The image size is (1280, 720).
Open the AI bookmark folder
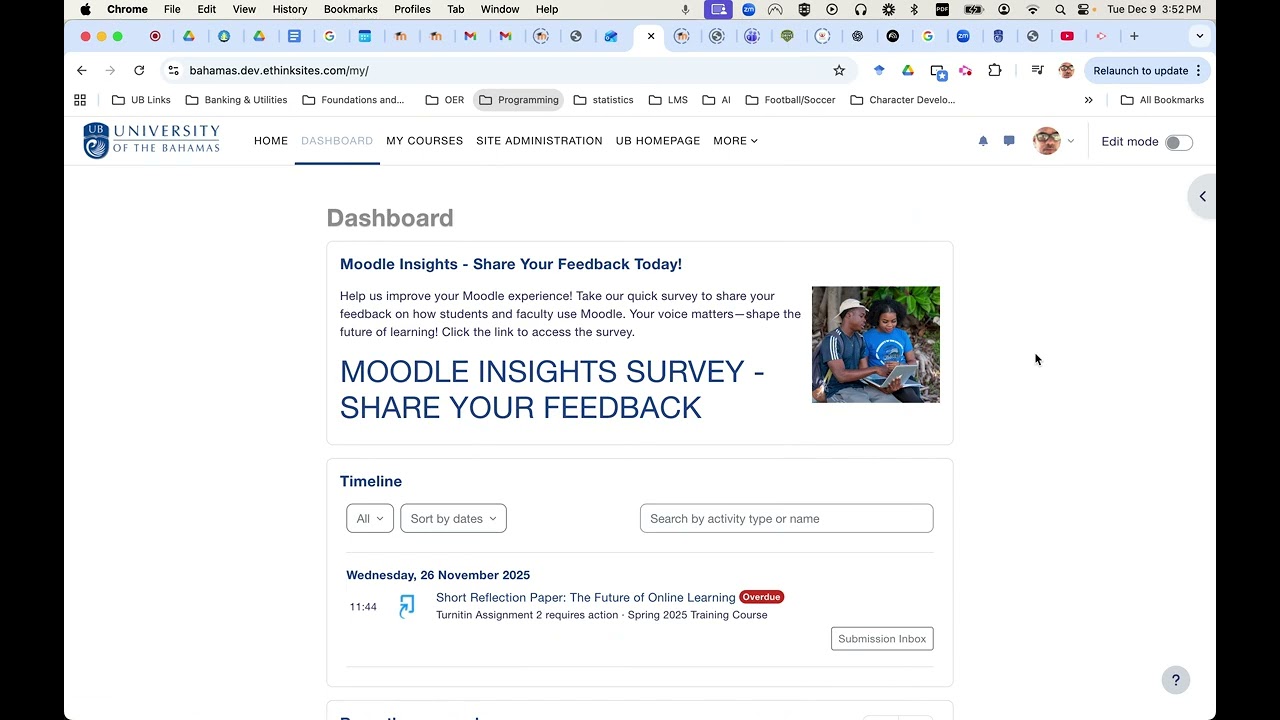point(716,100)
